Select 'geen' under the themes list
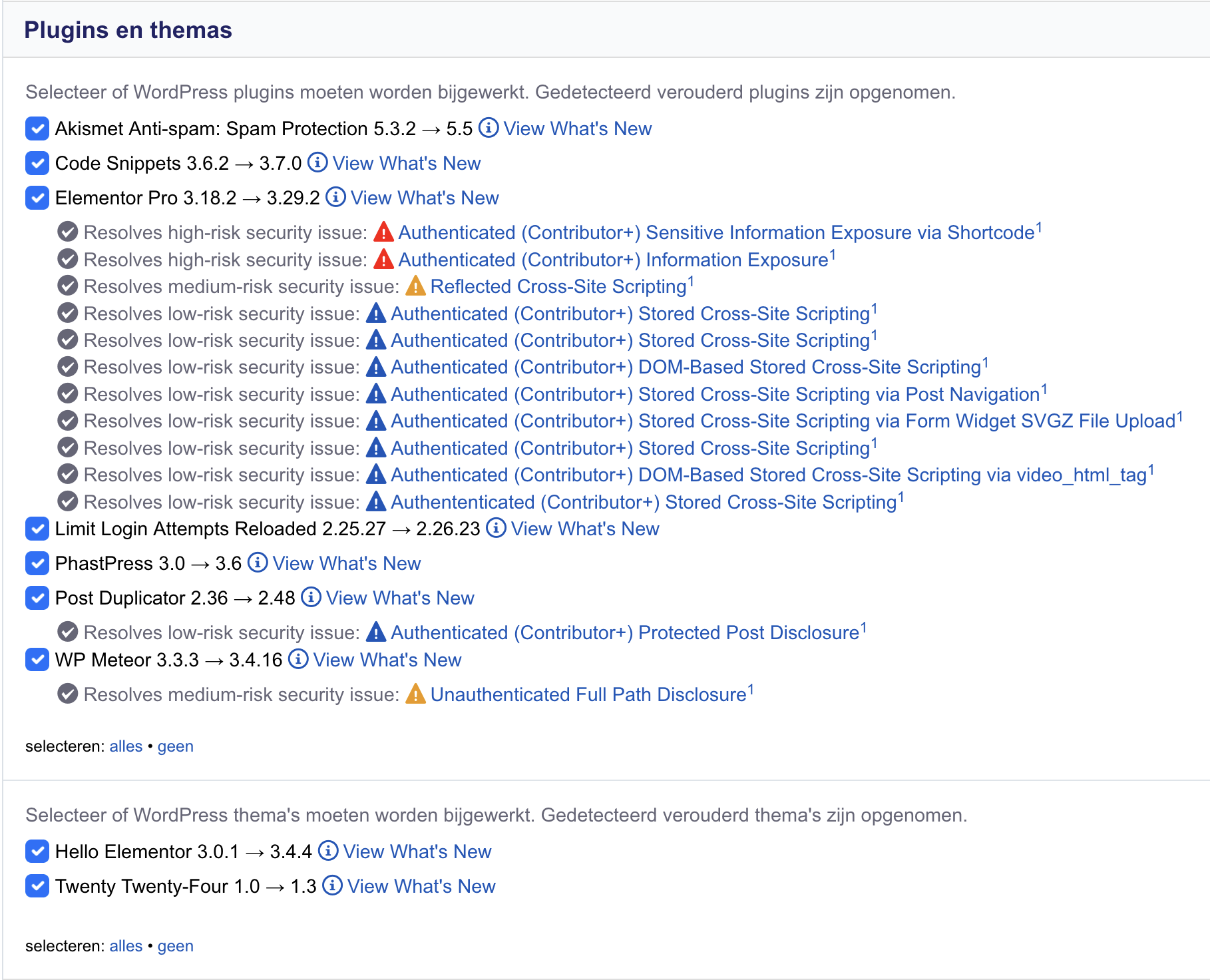The height and width of the screenshot is (980, 1210). [x=175, y=946]
